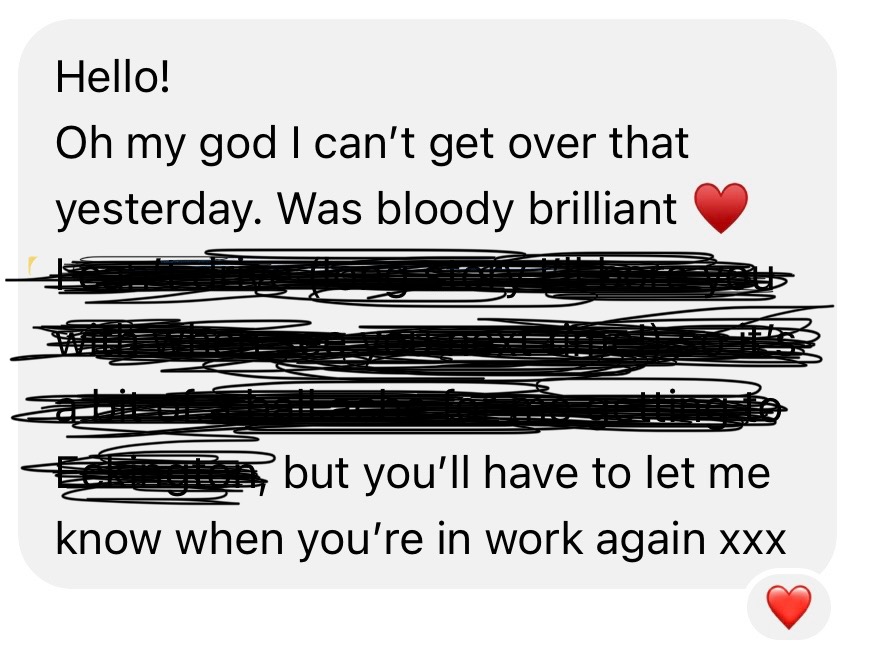Select the "Hello!" greeting text
The image size is (881, 660).
click(x=112, y=78)
